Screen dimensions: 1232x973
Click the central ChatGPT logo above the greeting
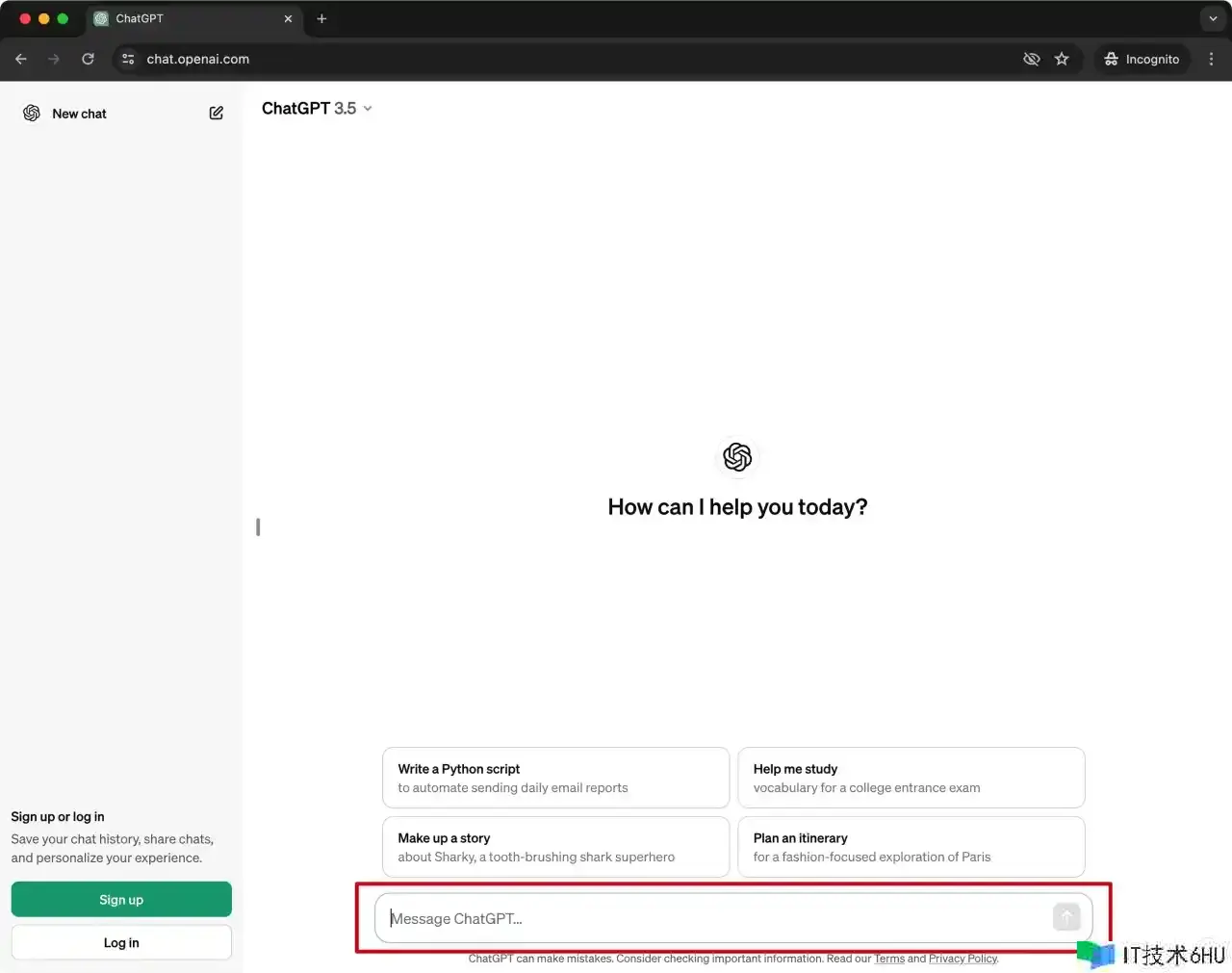(x=737, y=456)
